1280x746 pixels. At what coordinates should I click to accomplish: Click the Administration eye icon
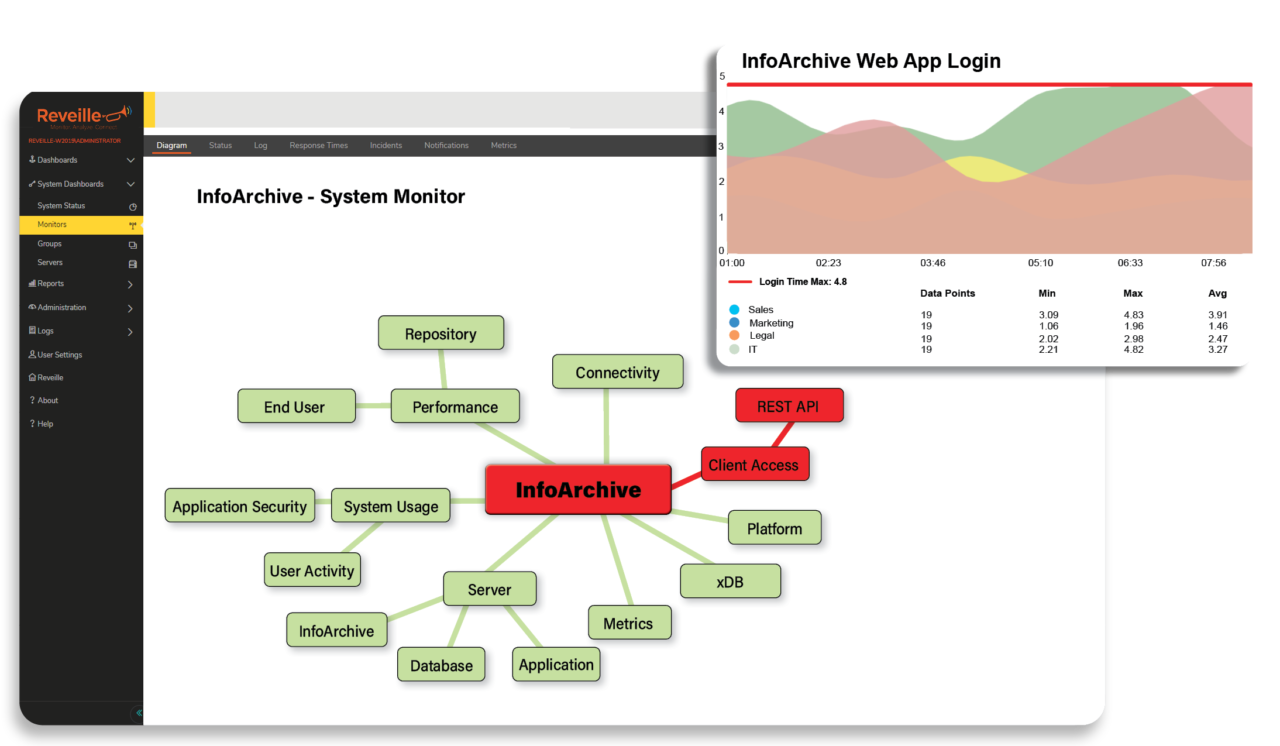(32, 307)
